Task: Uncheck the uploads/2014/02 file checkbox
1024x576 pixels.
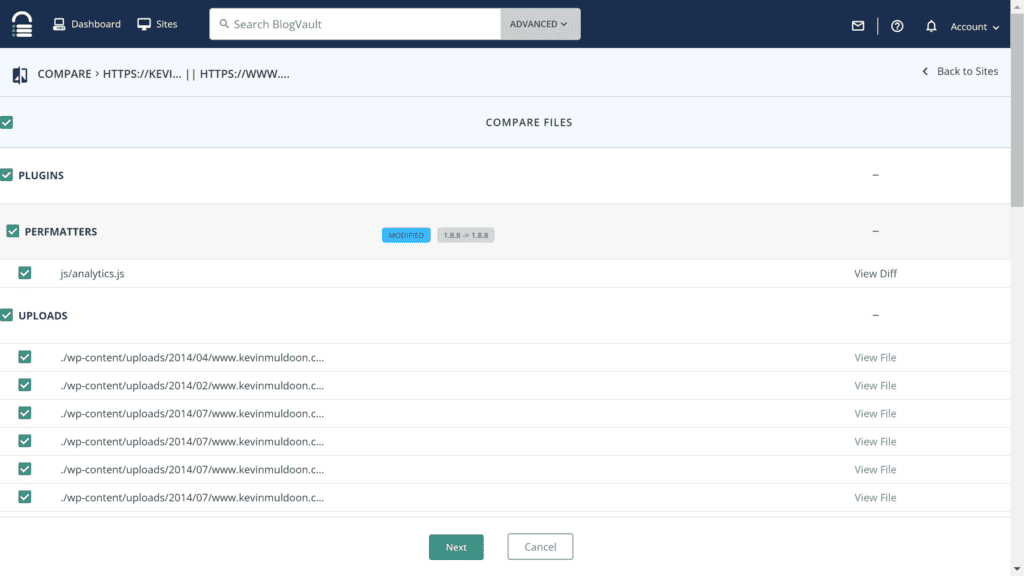Action: (x=25, y=385)
